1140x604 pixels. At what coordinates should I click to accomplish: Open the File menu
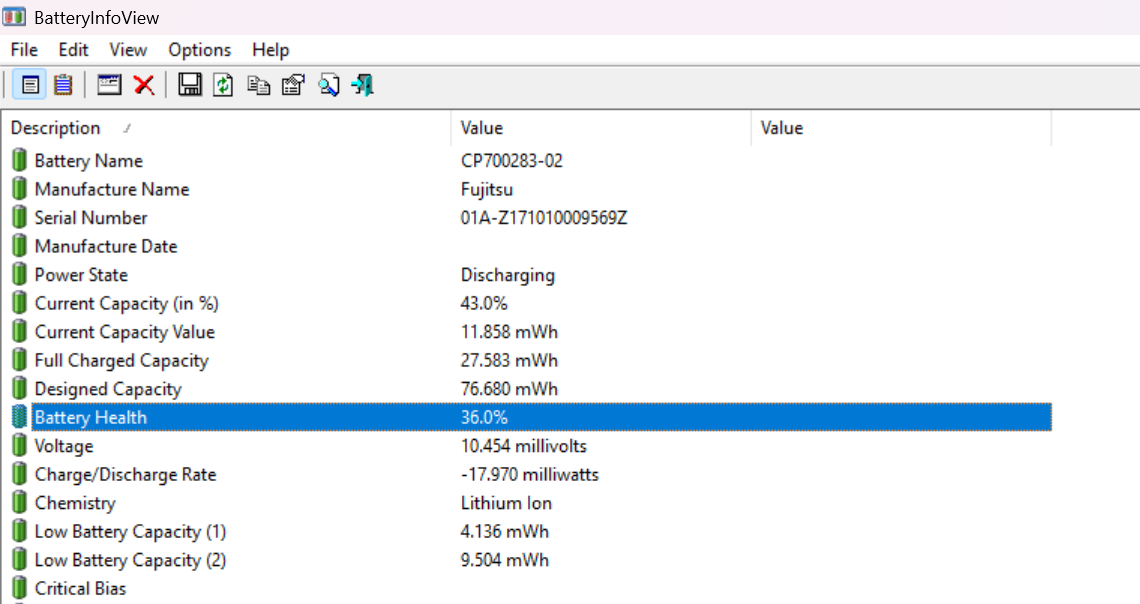24,49
